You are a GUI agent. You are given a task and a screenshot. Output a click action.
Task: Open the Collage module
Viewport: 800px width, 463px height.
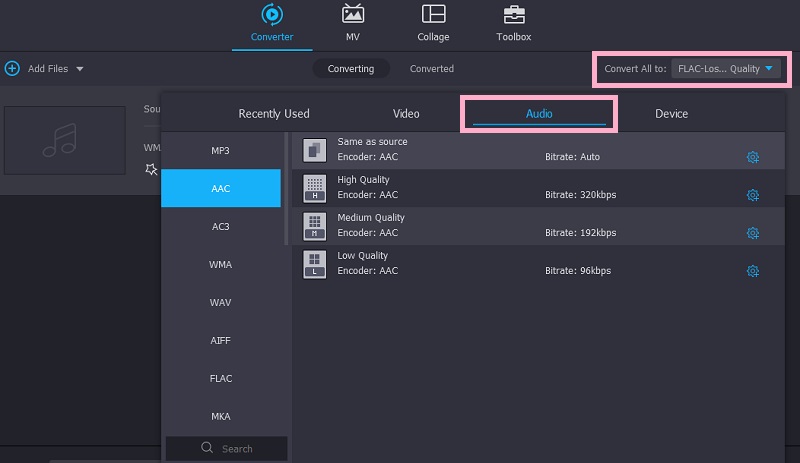click(433, 15)
